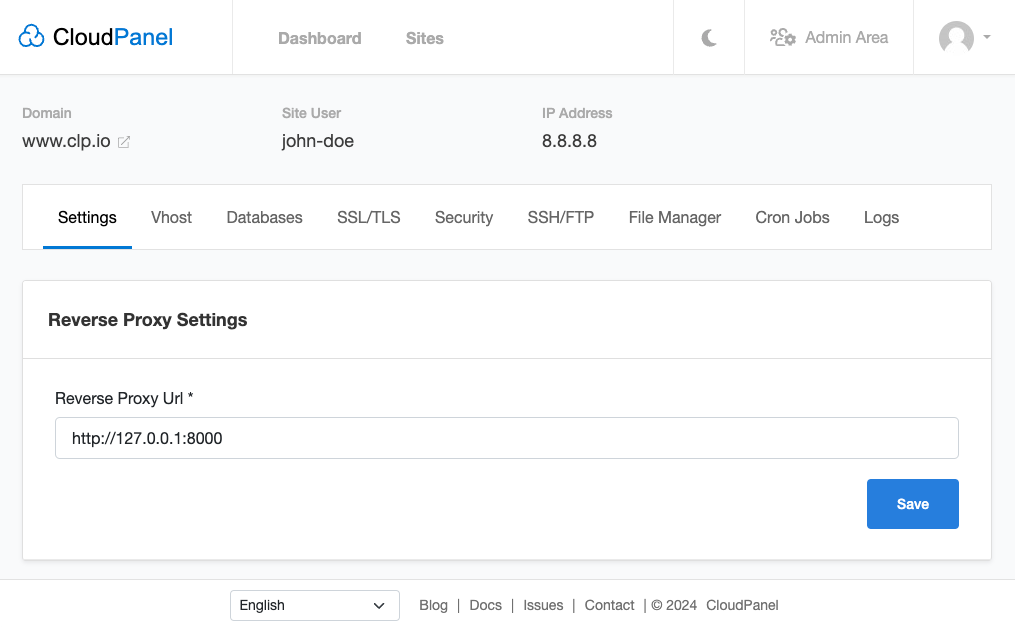Click the CloudPanel cloud logo
This screenshot has width=1015, height=627.
tap(32, 37)
